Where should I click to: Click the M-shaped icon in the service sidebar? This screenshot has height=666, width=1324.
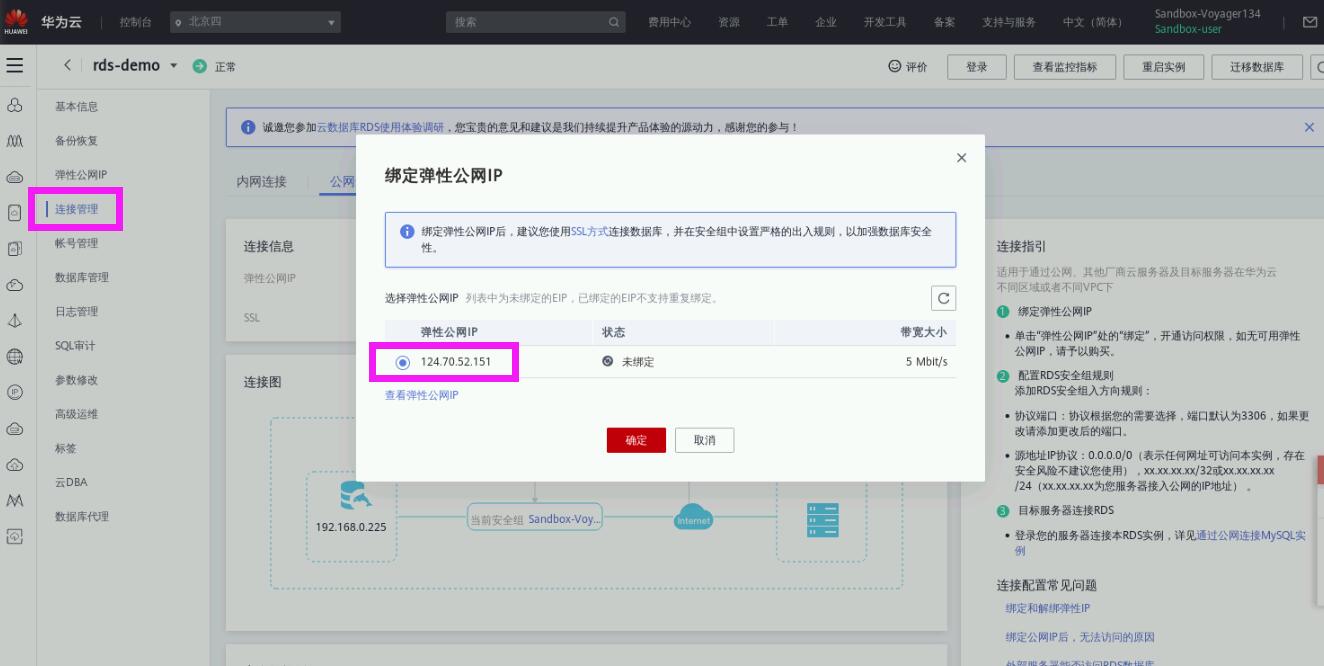click(15, 500)
